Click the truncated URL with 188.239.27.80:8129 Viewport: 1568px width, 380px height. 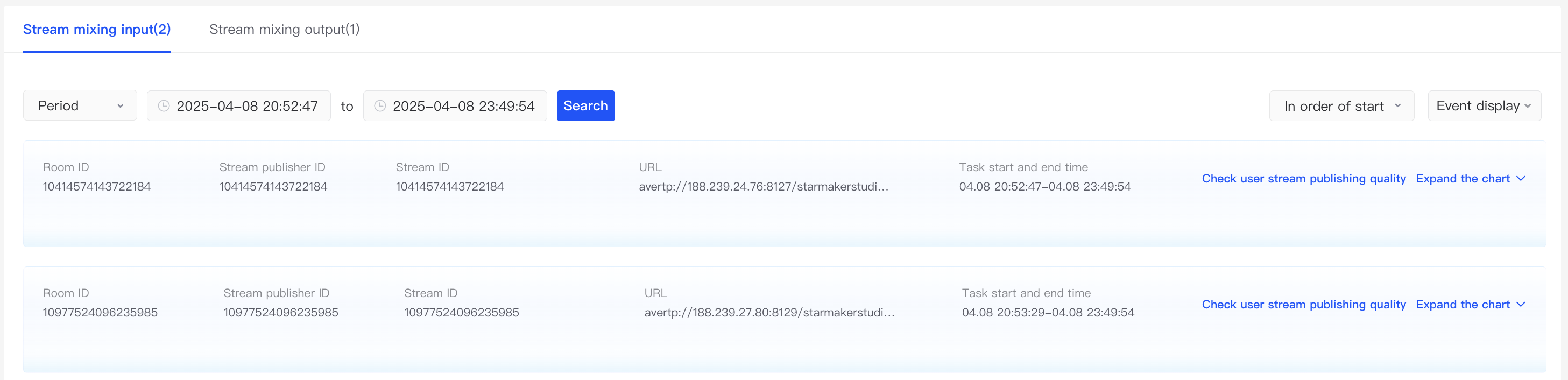[x=769, y=312]
